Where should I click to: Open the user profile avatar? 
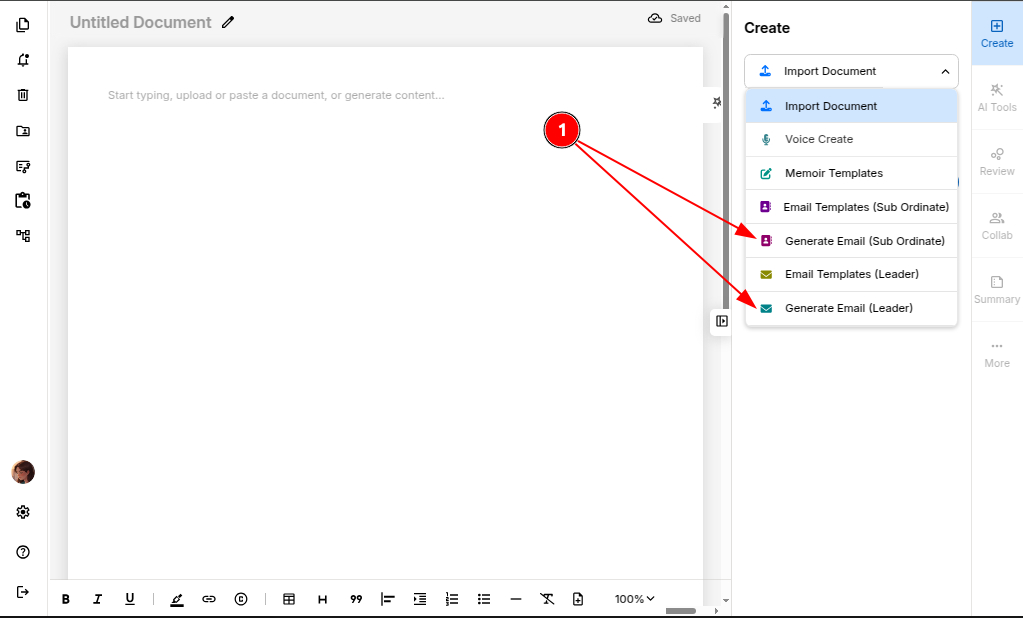[x=23, y=472]
